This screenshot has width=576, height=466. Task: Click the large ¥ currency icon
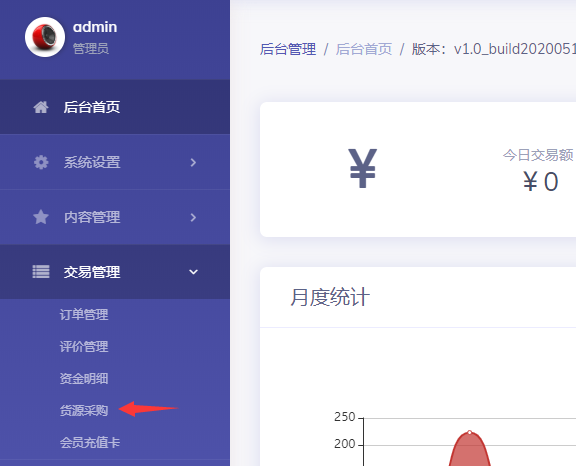[x=363, y=169]
